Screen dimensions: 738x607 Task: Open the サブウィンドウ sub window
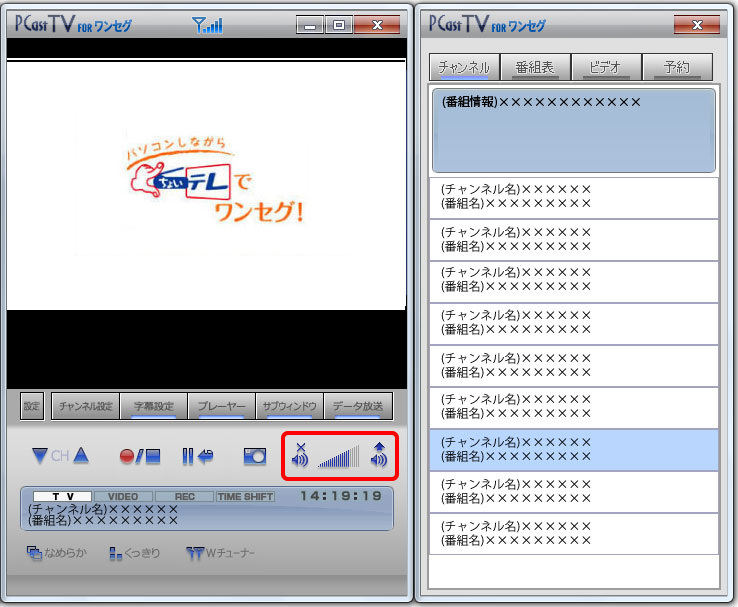pyautogui.click(x=289, y=406)
